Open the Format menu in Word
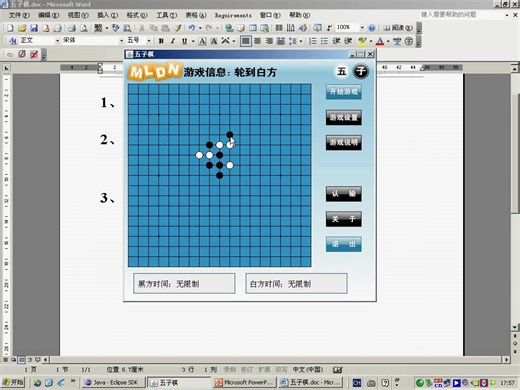The width and height of the screenshot is (520, 390). (137, 15)
